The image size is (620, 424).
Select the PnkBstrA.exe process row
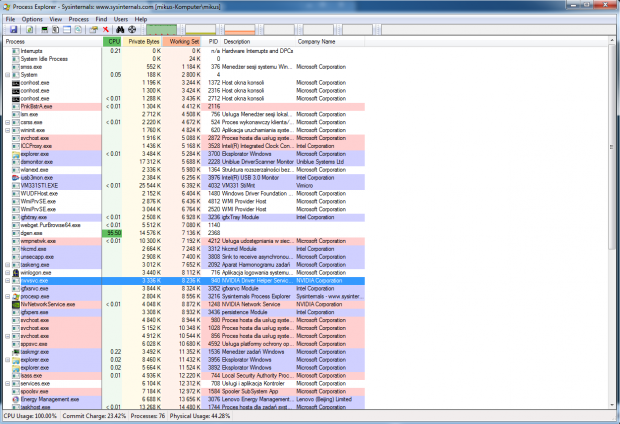click(x=184, y=106)
